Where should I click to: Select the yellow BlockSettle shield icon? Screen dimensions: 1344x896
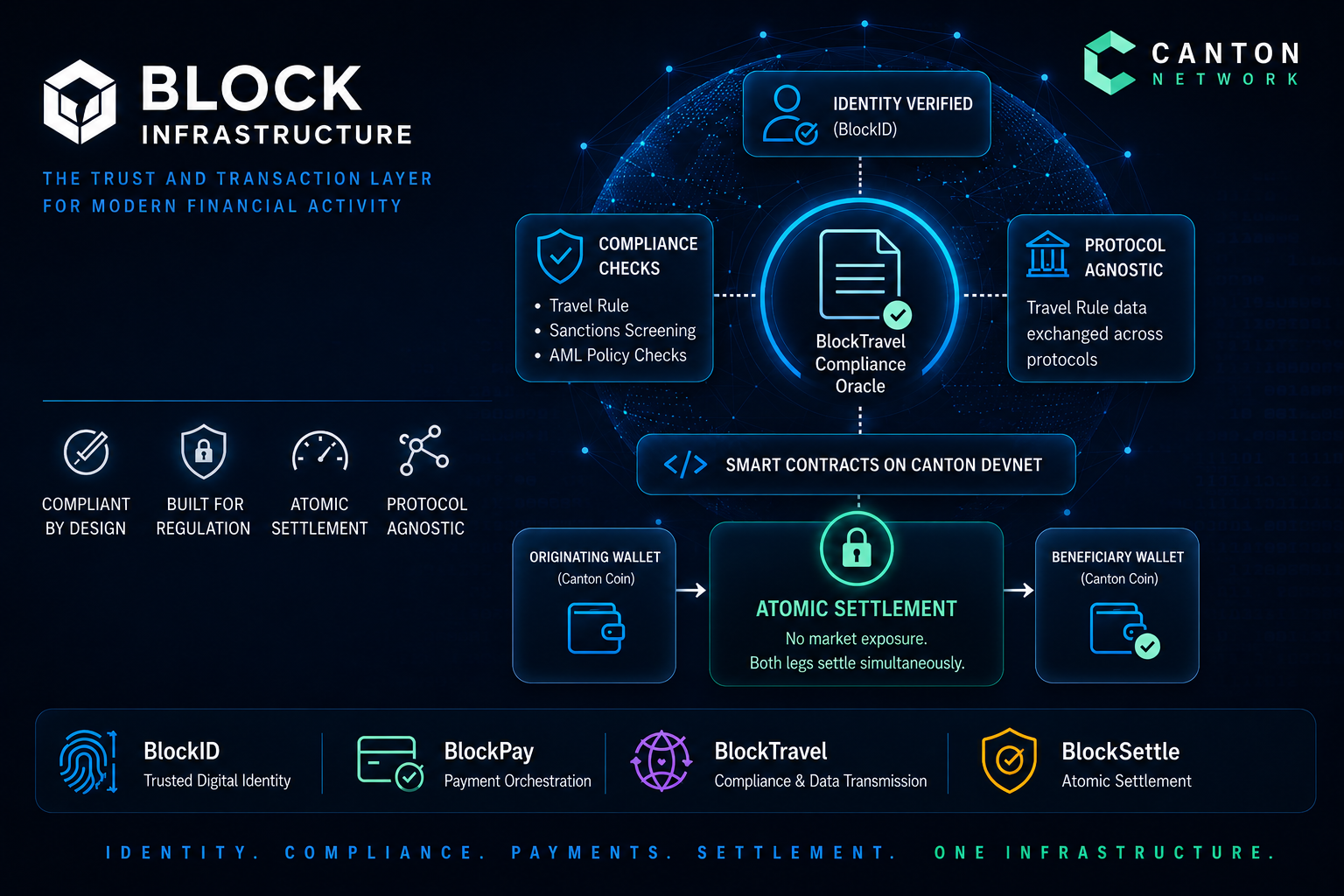pyautogui.click(x=1009, y=761)
